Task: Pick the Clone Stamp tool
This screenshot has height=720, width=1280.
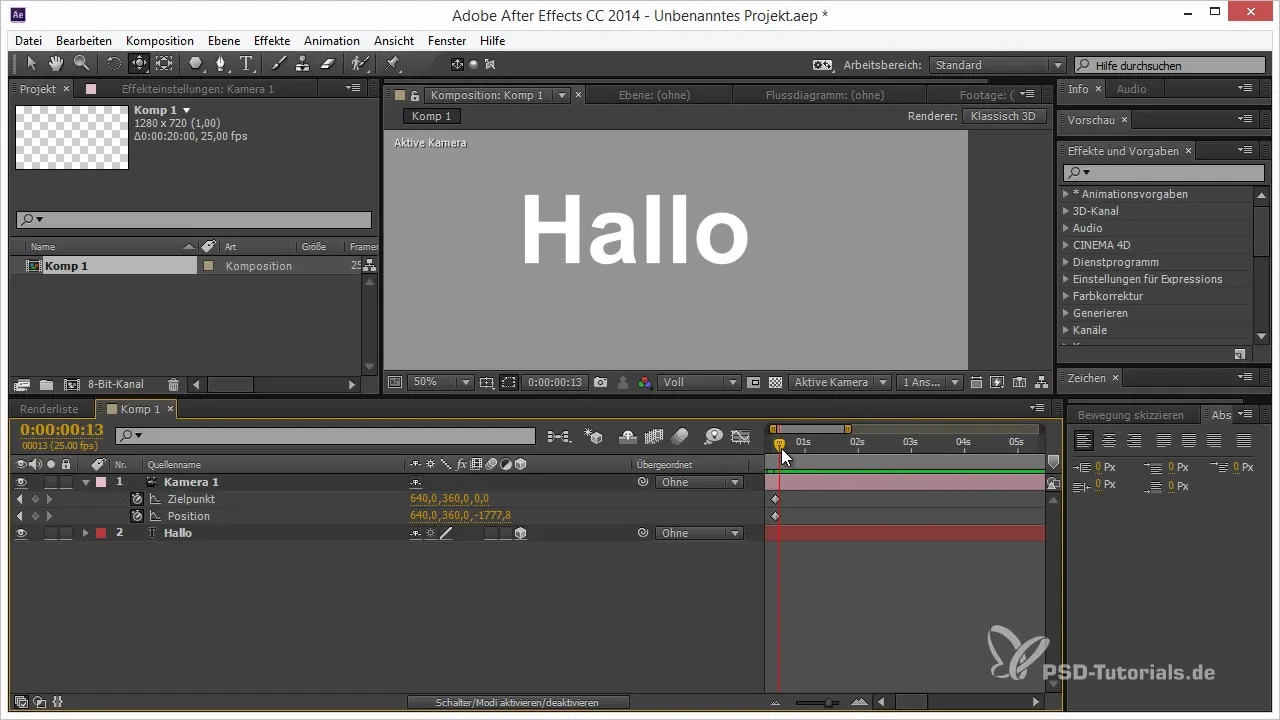Action: [302, 64]
